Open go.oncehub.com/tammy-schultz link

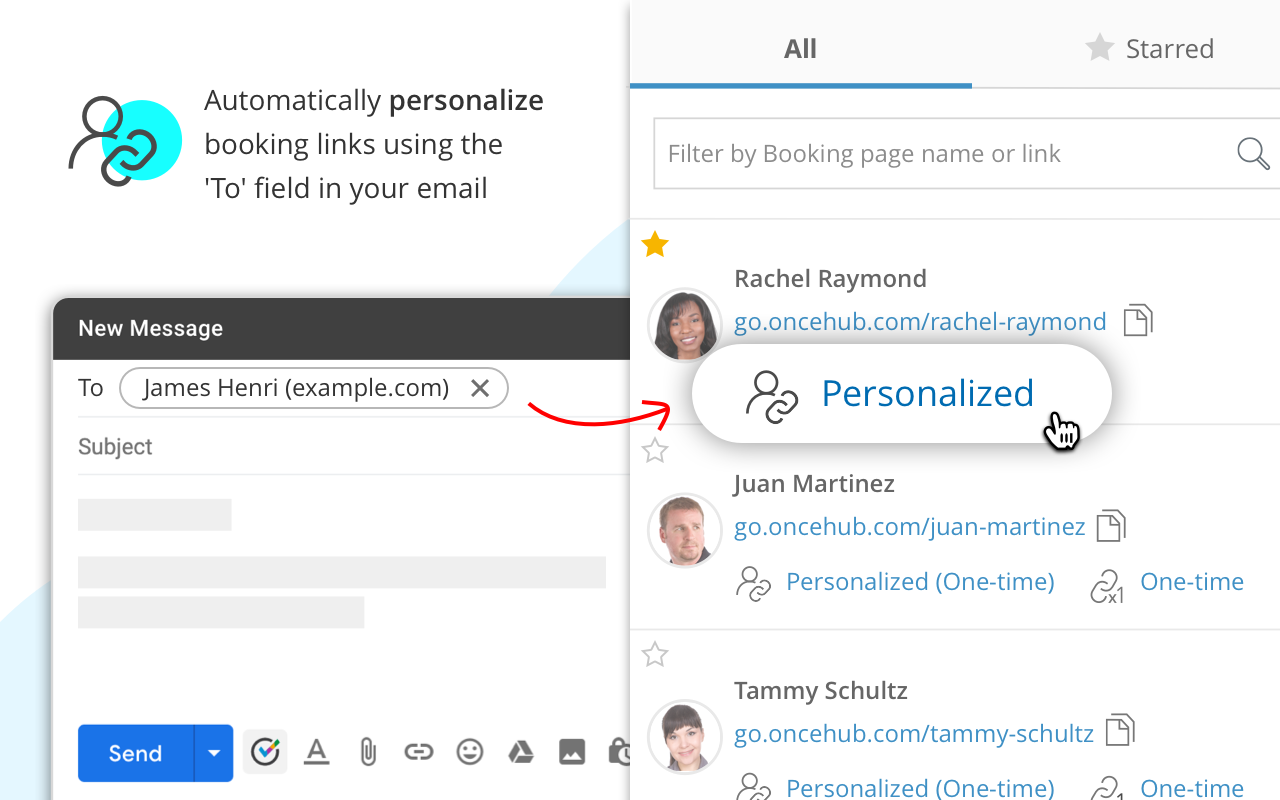point(913,733)
